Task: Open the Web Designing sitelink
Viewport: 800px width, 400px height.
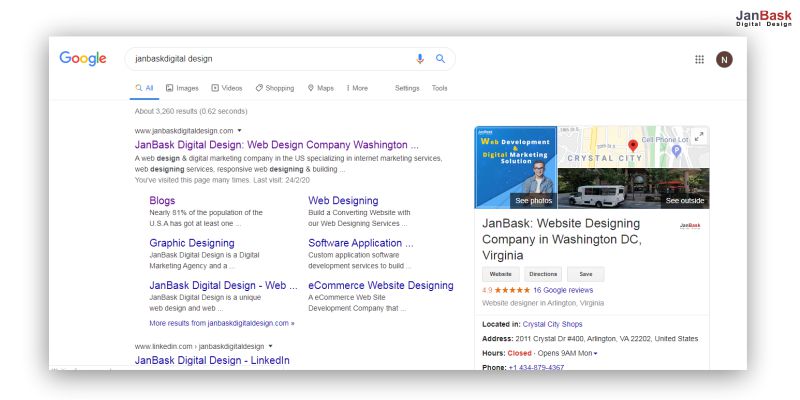Action: pos(343,201)
